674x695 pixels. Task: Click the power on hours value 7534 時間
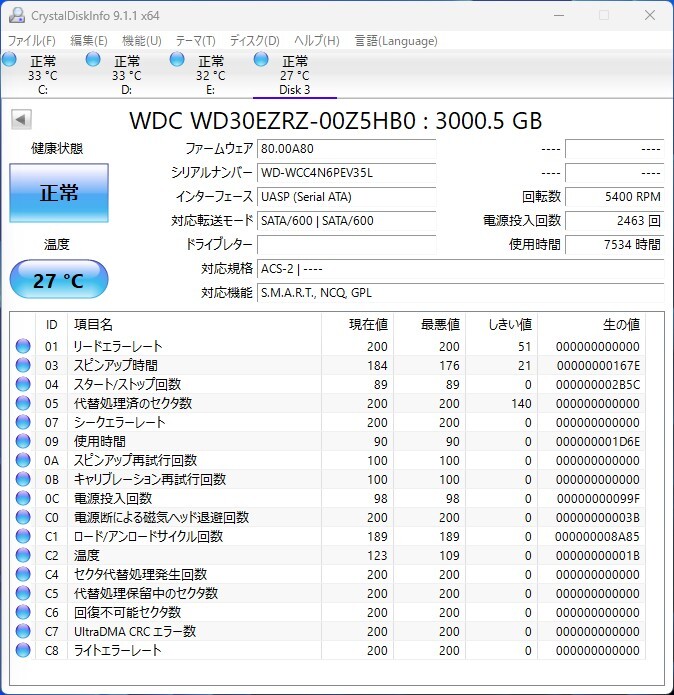pyautogui.click(x=615, y=244)
